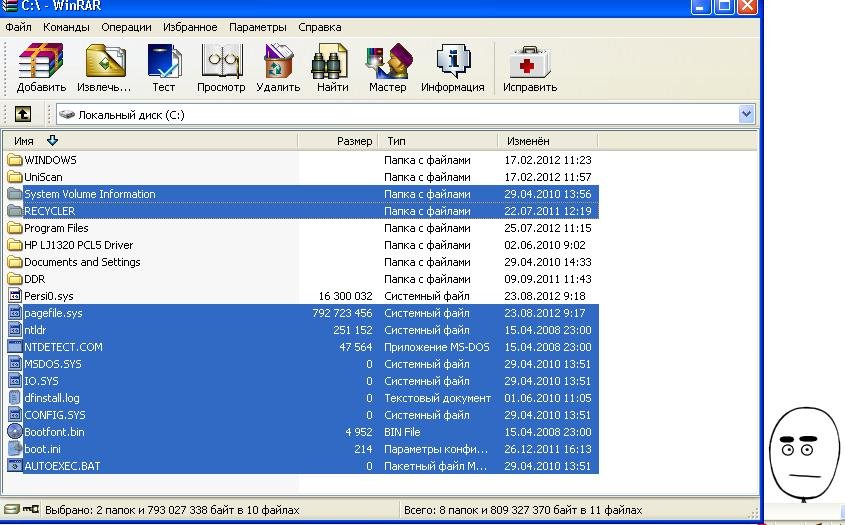Click type text BIN File

(x=402, y=432)
